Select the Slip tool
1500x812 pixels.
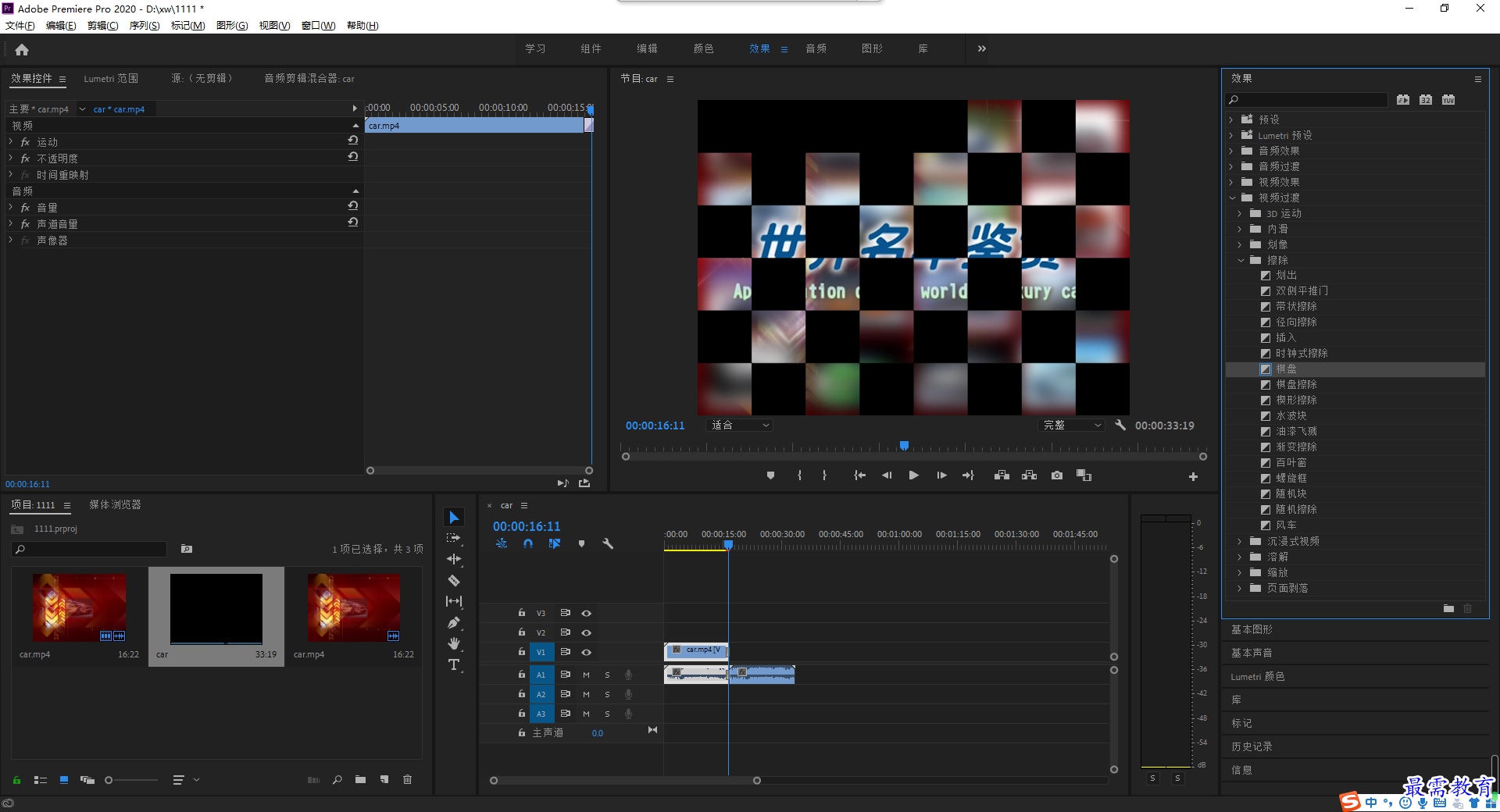point(454,601)
